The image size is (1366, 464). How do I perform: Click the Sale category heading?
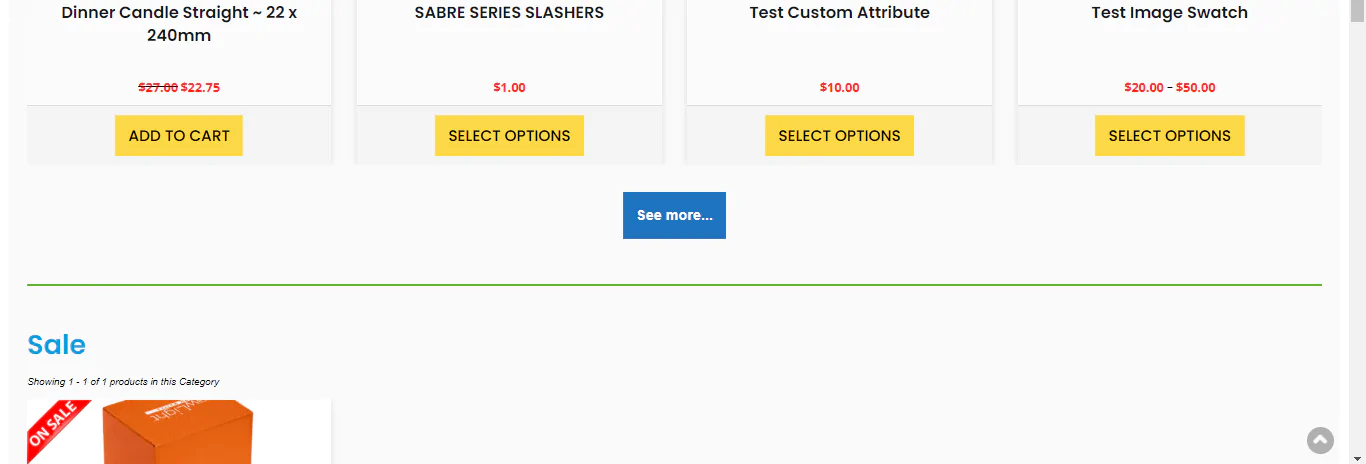tap(56, 345)
